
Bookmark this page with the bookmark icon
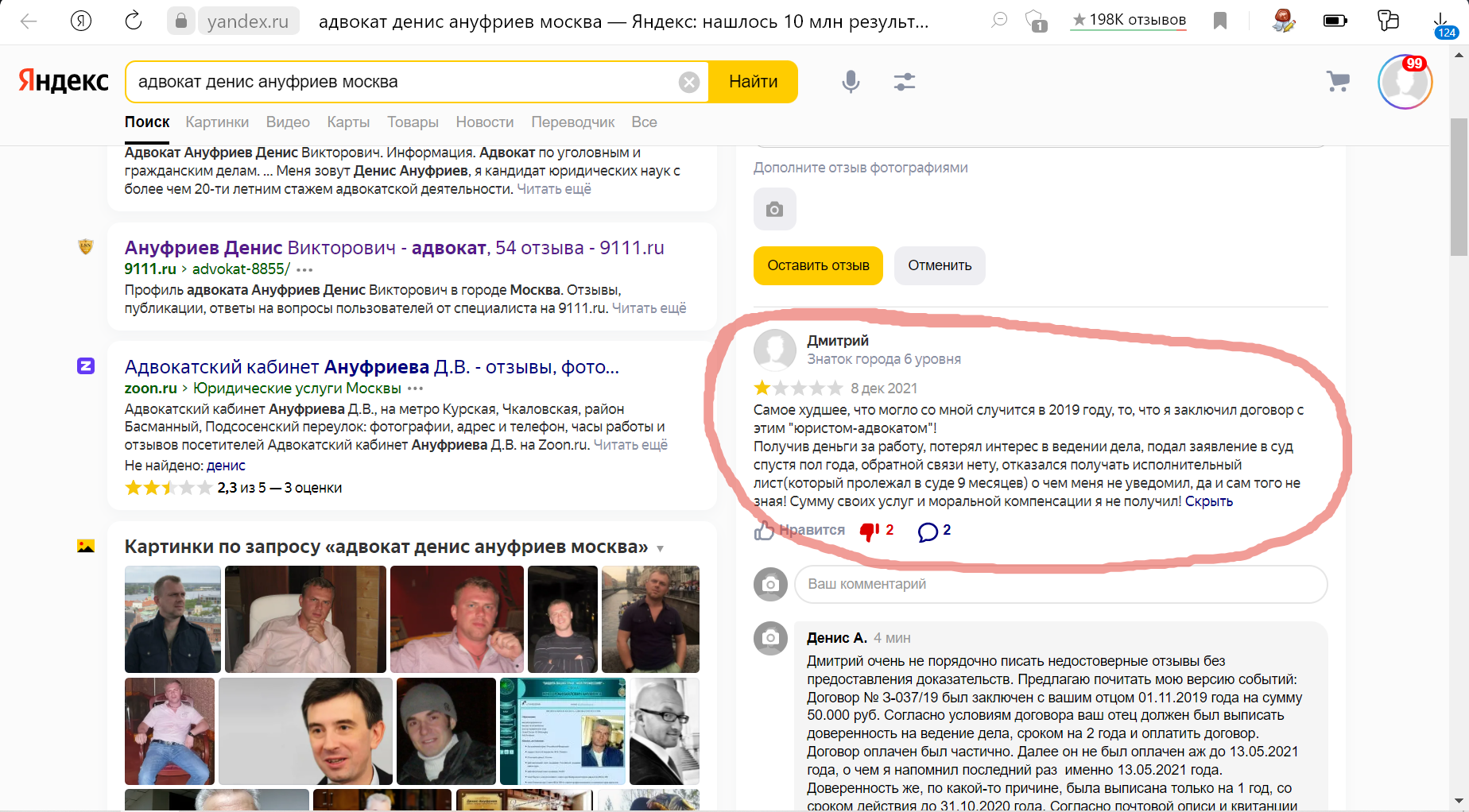click(1220, 21)
